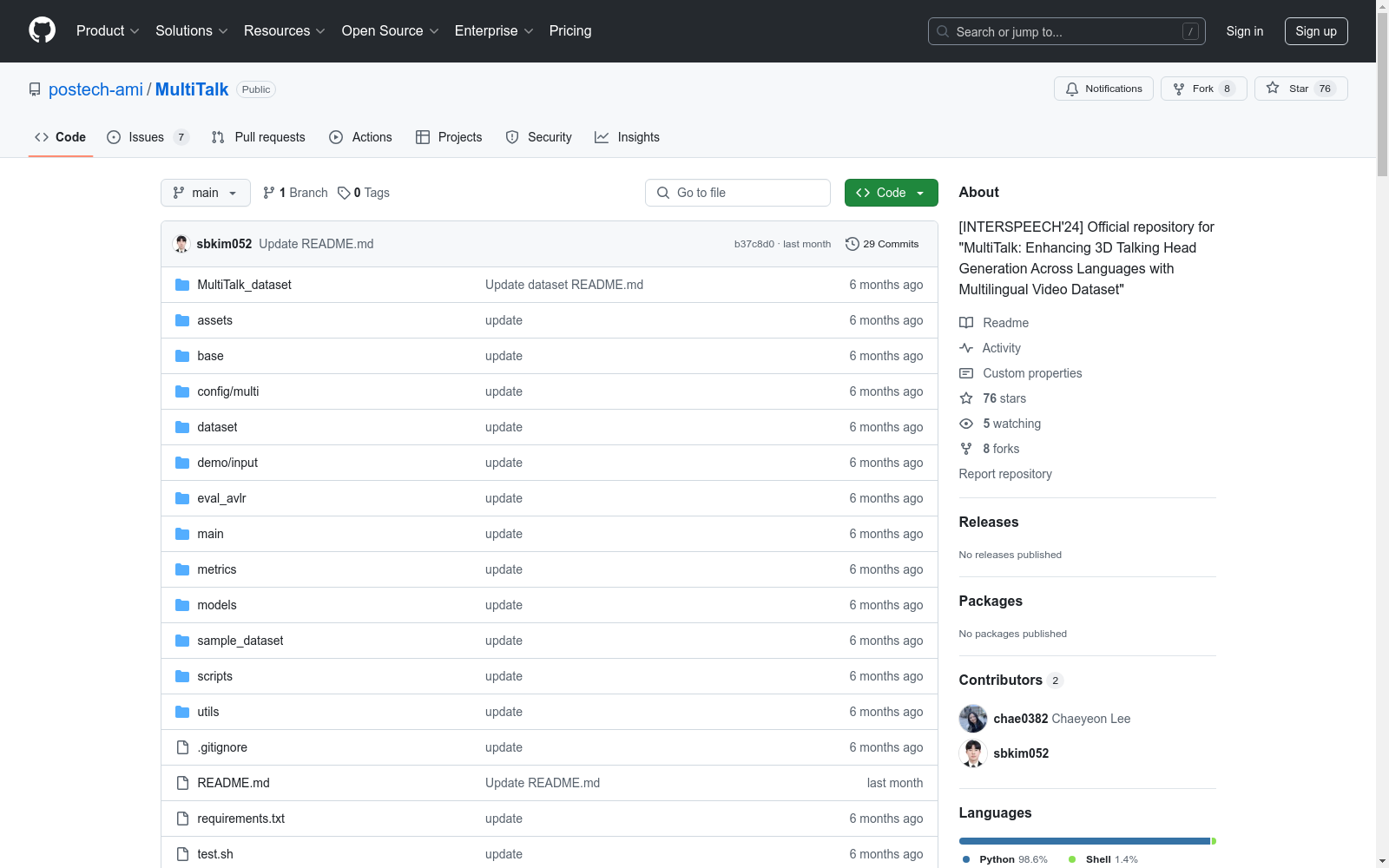Click the Readme book icon
1389x868 pixels.
pos(966,323)
